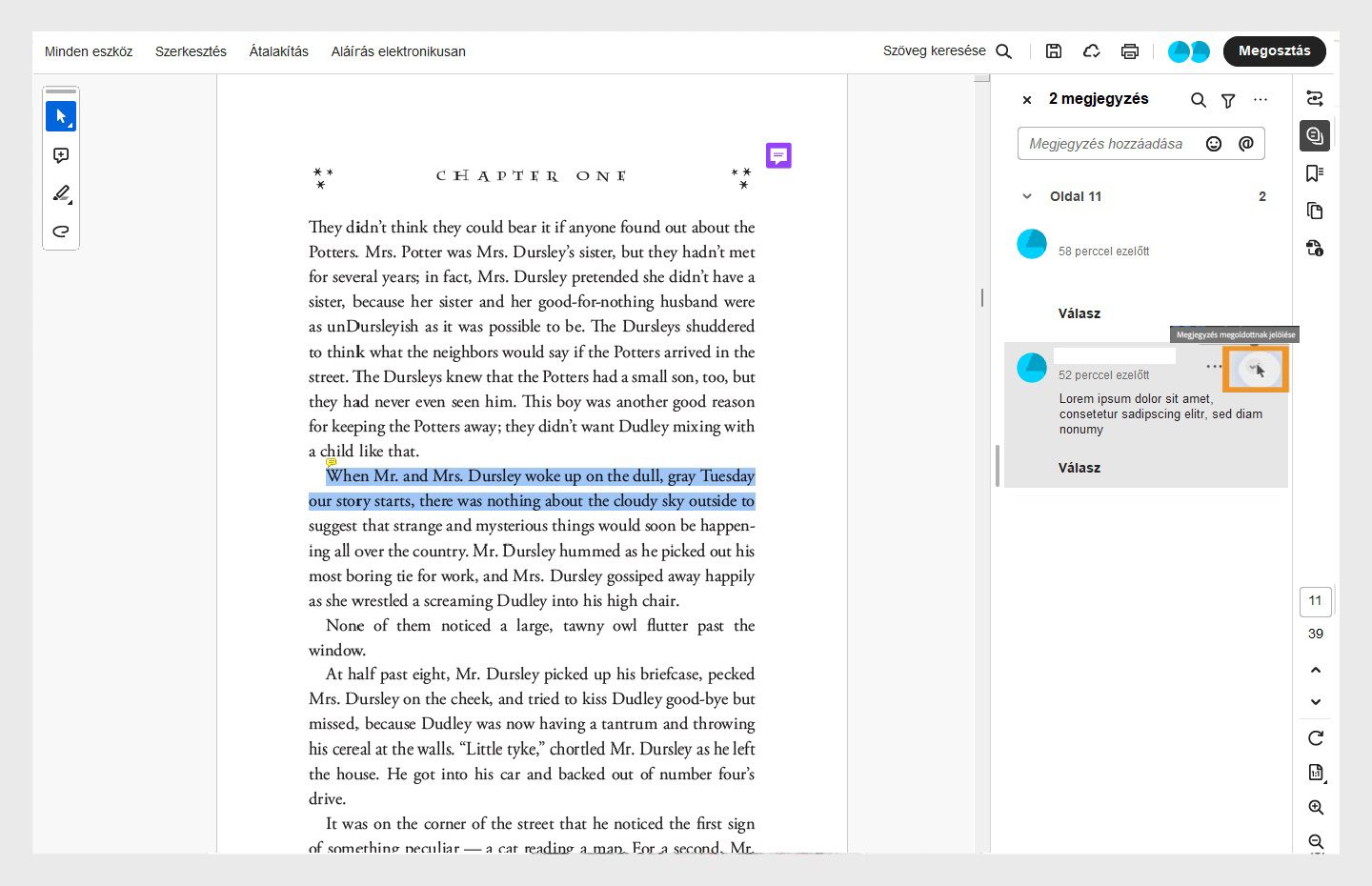This screenshot has width=1372, height=886.
Task: Select the freehand draw tool
Action: (61, 231)
